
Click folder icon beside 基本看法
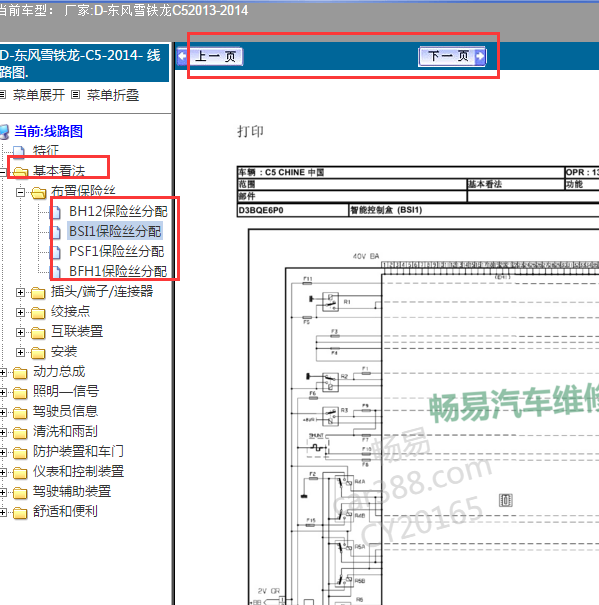[x=20, y=172]
